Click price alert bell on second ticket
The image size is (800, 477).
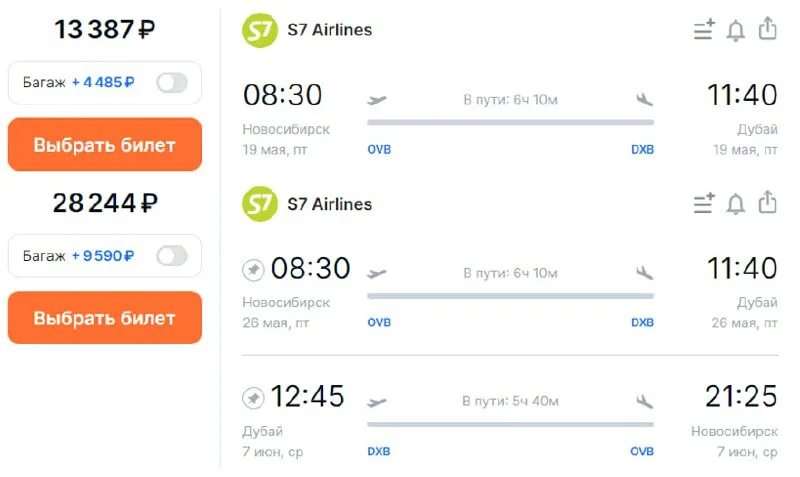point(736,204)
